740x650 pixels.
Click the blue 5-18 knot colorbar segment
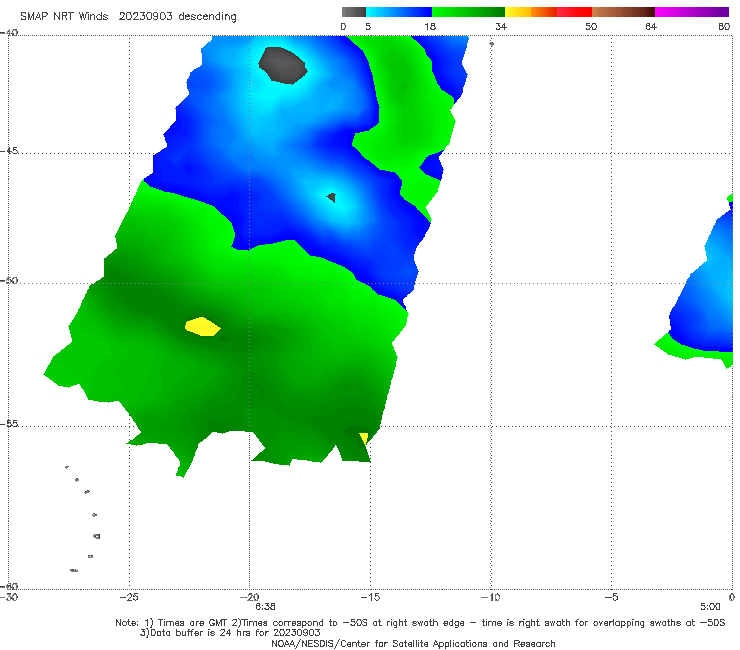tap(399, 12)
